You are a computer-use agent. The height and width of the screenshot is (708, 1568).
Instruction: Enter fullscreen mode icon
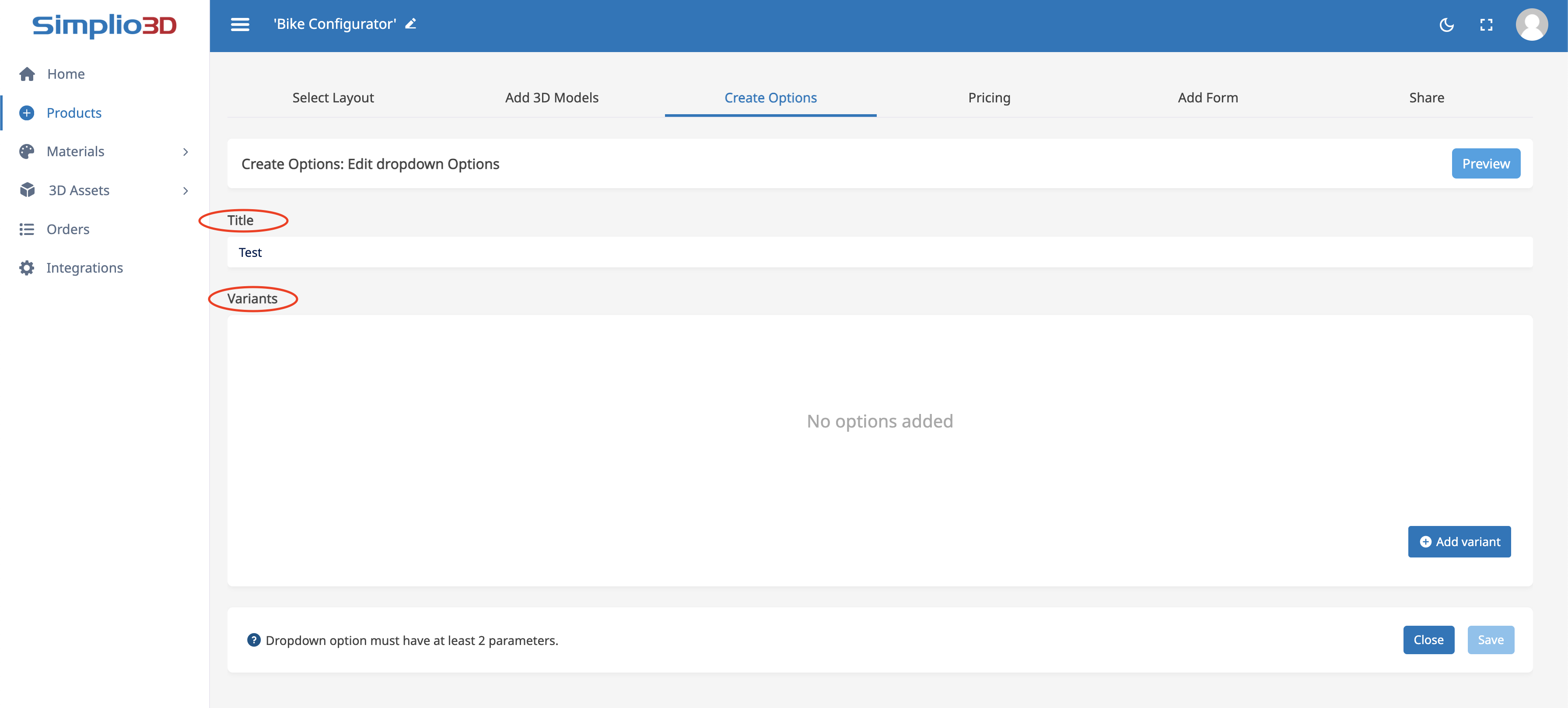[x=1486, y=25]
